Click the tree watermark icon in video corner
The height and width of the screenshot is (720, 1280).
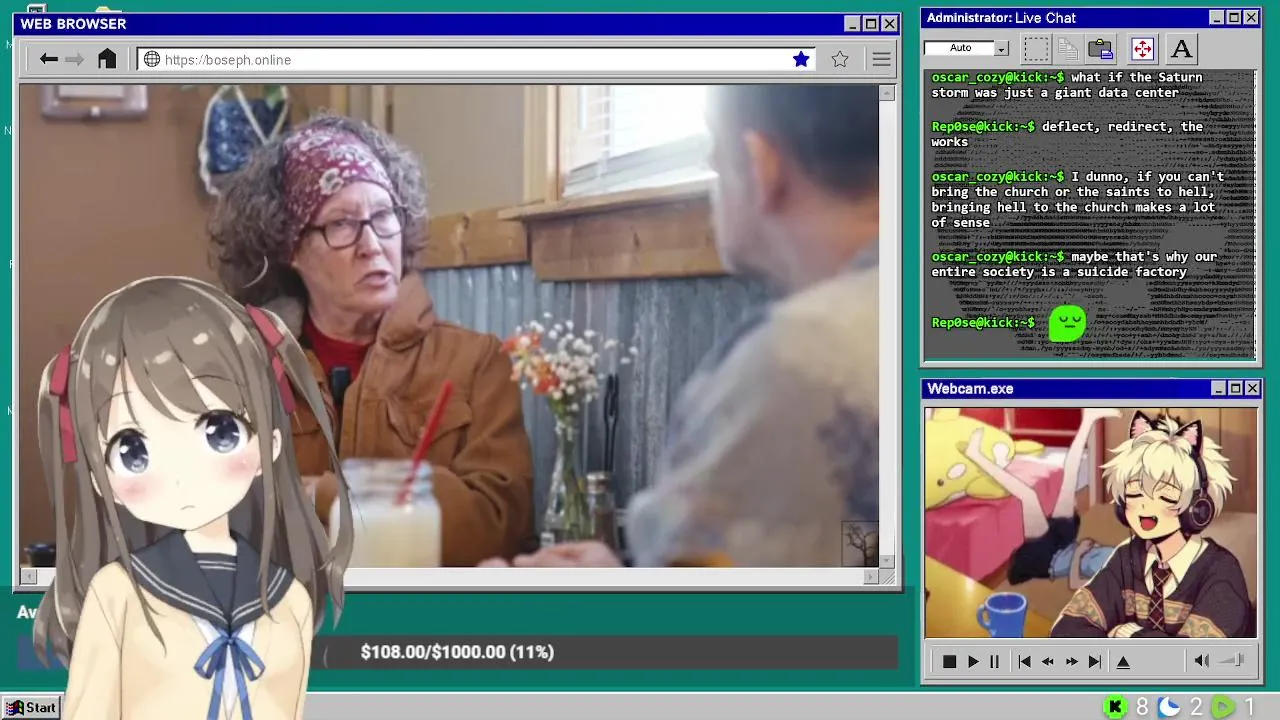(x=860, y=543)
